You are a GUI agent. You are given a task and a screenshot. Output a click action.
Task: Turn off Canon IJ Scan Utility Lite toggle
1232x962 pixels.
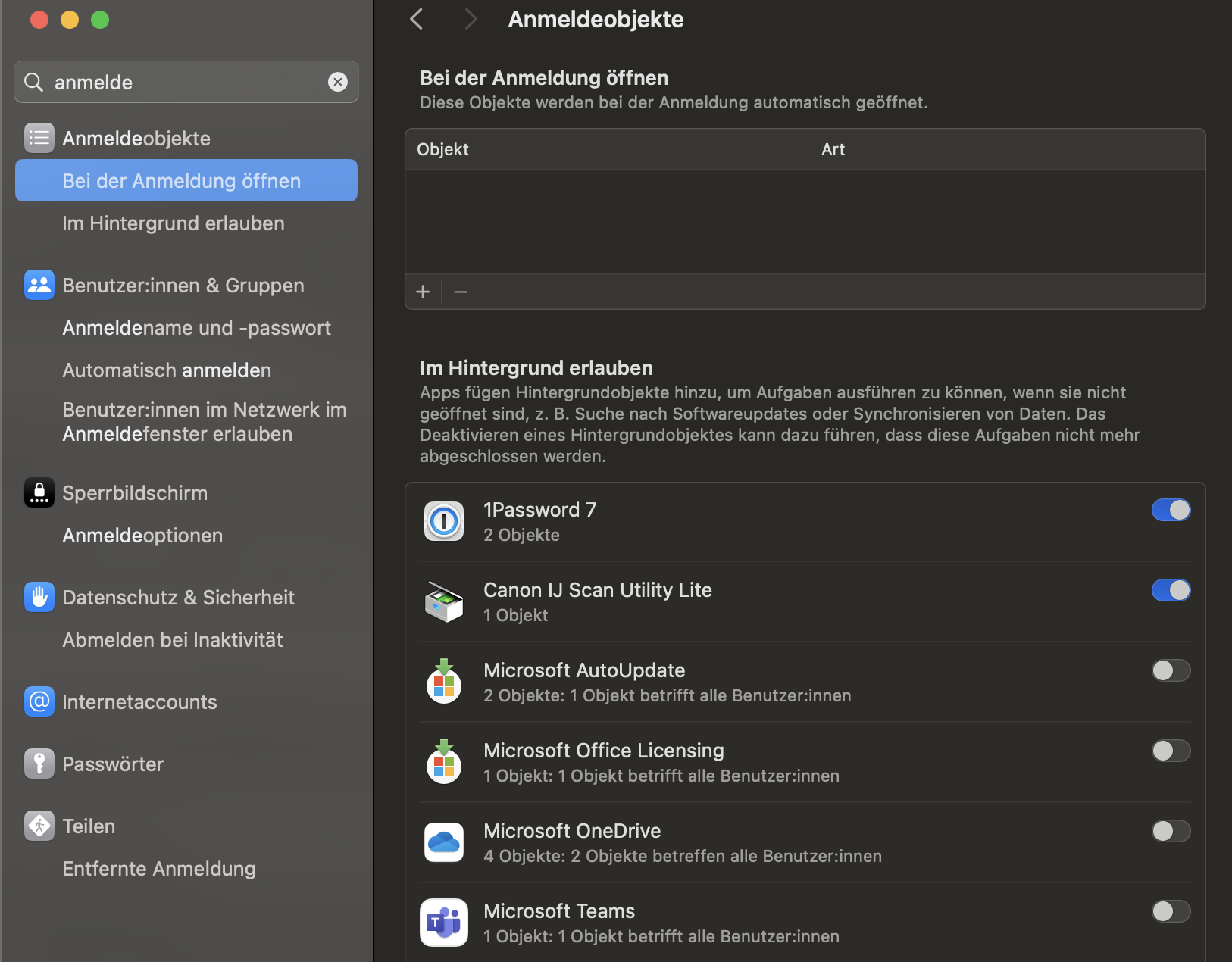pyautogui.click(x=1171, y=590)
